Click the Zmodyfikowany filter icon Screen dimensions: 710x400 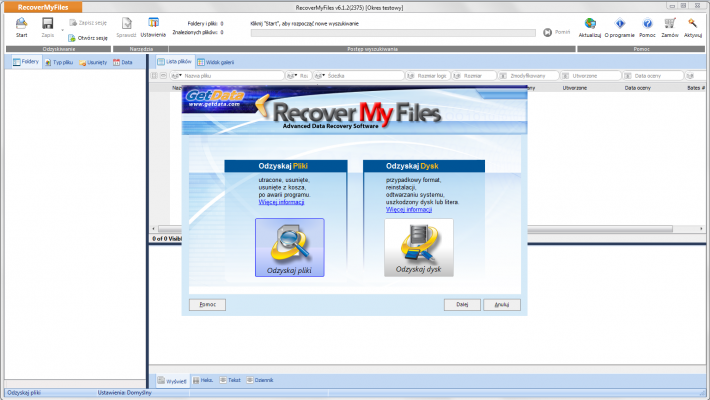[503, 76]
